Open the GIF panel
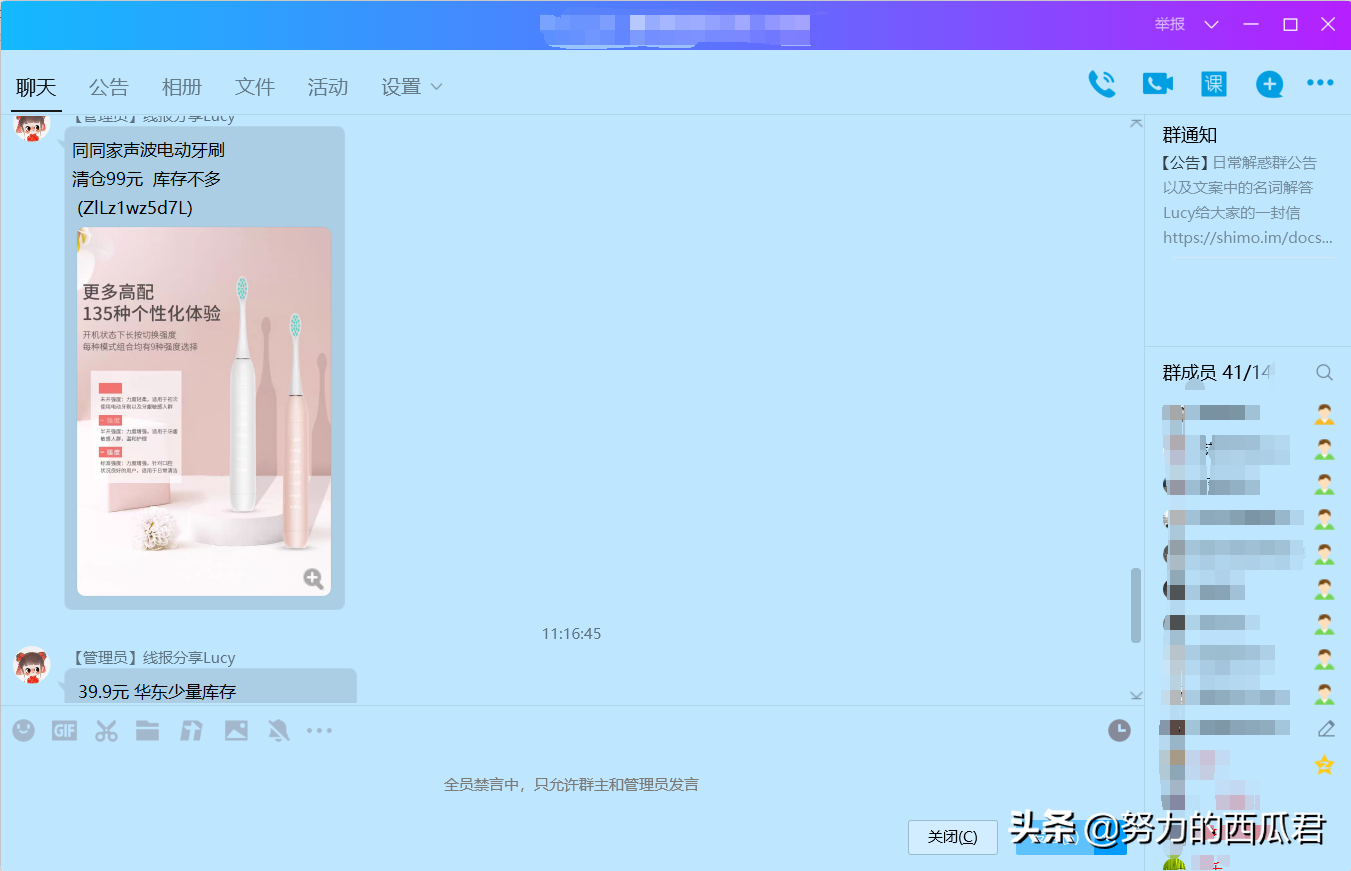This screenshot has height=871, width=1351. click(x=64, y=730)
